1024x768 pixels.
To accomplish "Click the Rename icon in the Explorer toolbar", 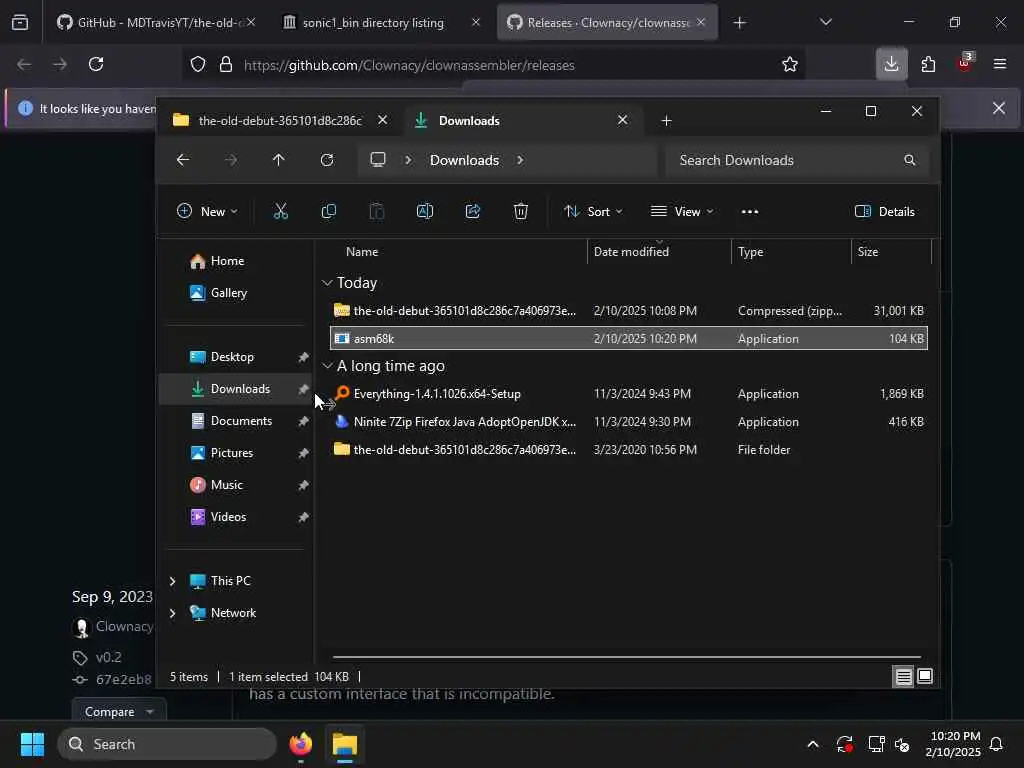I will click(424, 211).
